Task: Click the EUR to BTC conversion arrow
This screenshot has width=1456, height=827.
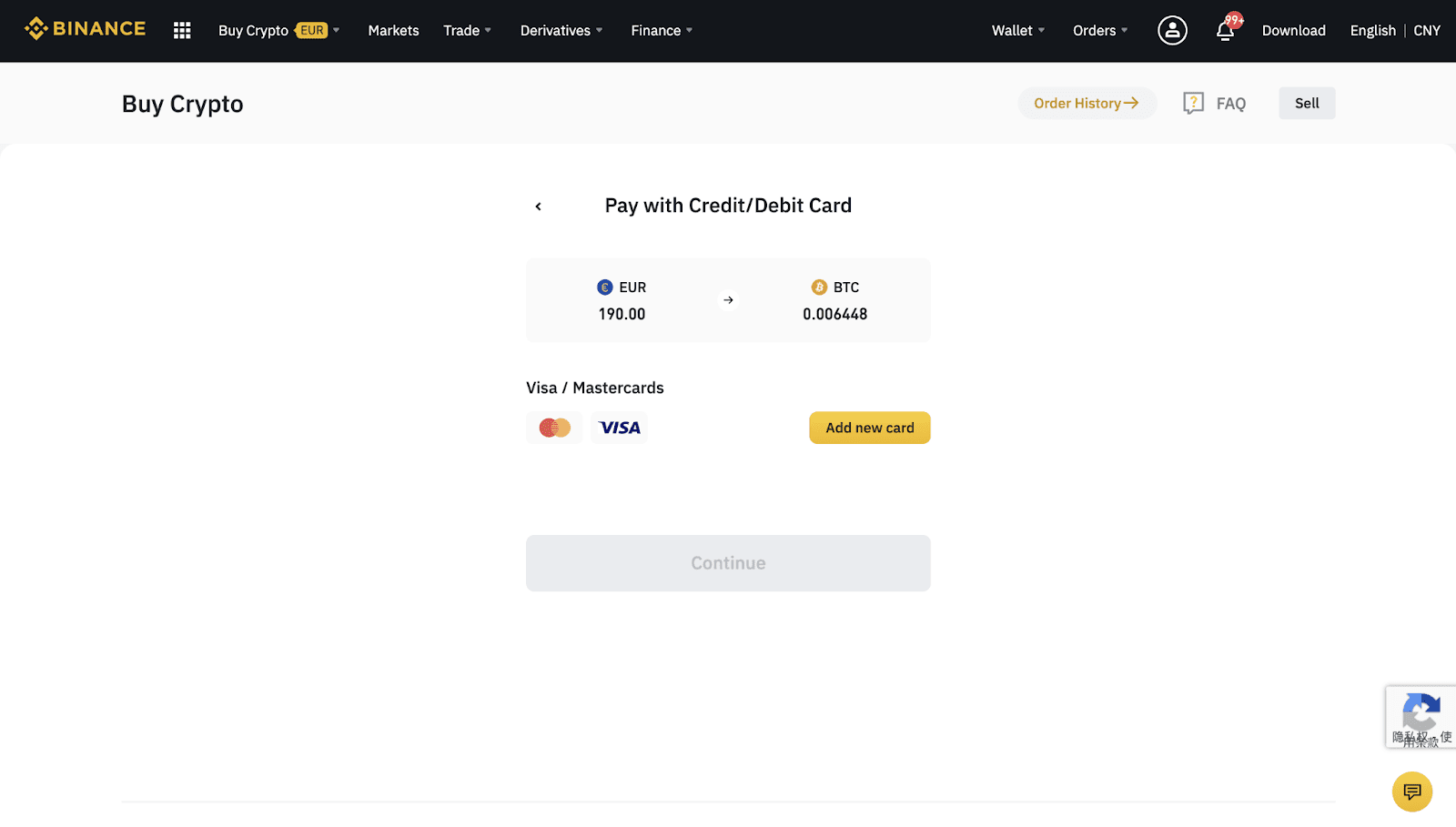Action: [x=728, y=300]
